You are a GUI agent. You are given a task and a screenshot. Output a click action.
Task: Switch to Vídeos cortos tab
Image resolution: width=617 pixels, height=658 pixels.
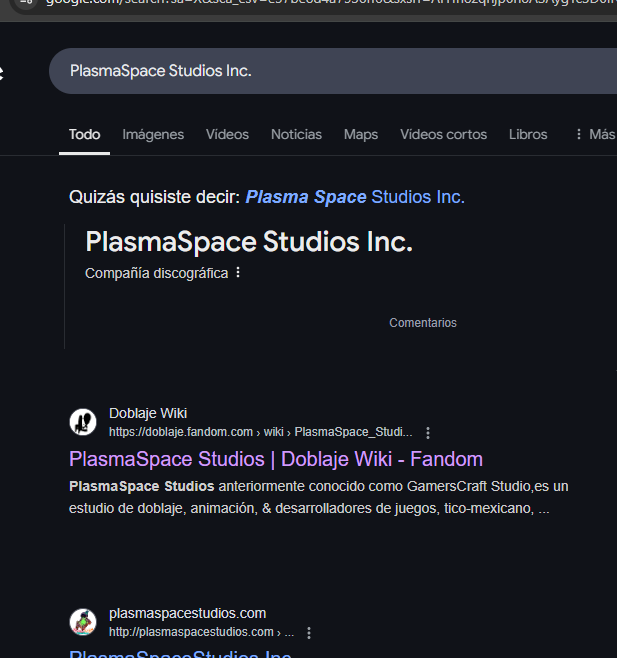coord(443,134)
